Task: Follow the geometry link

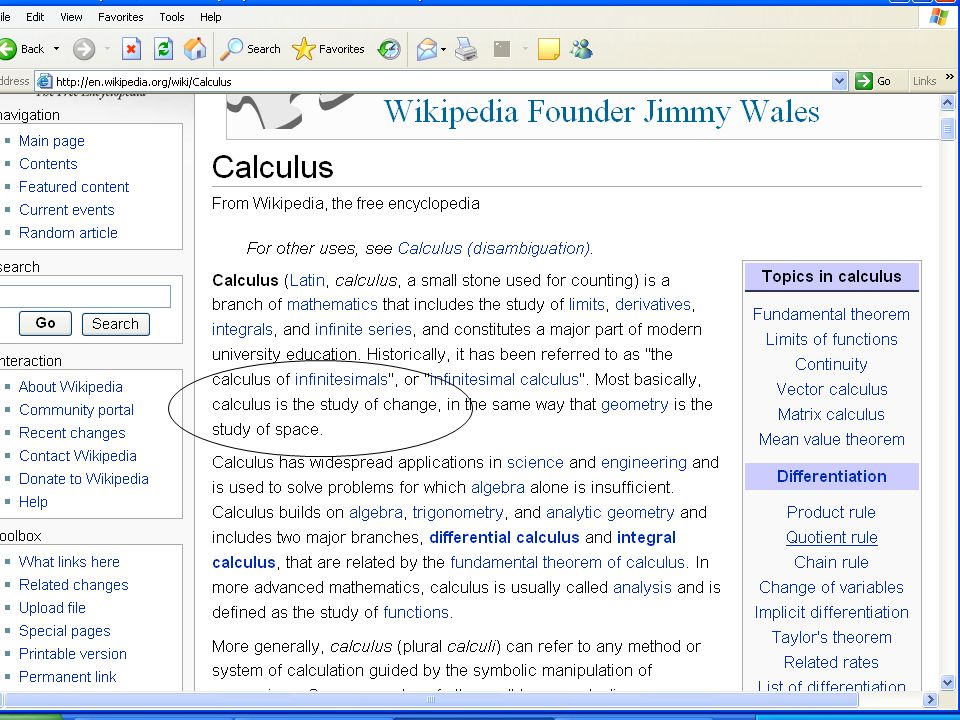Action: pos(635,405)
